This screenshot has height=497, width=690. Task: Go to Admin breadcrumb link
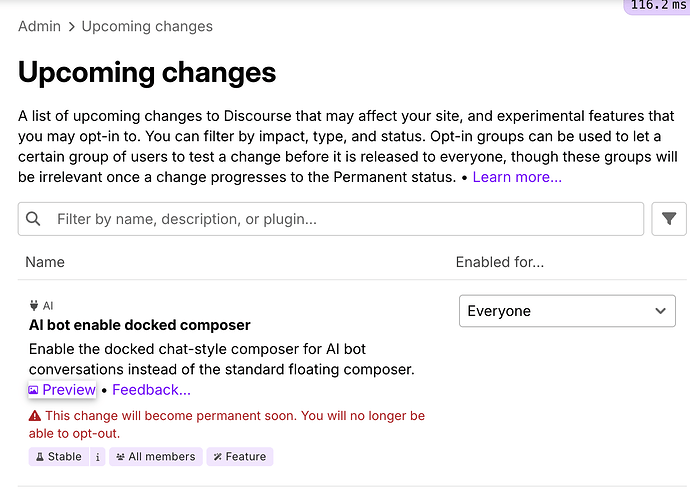39,26
